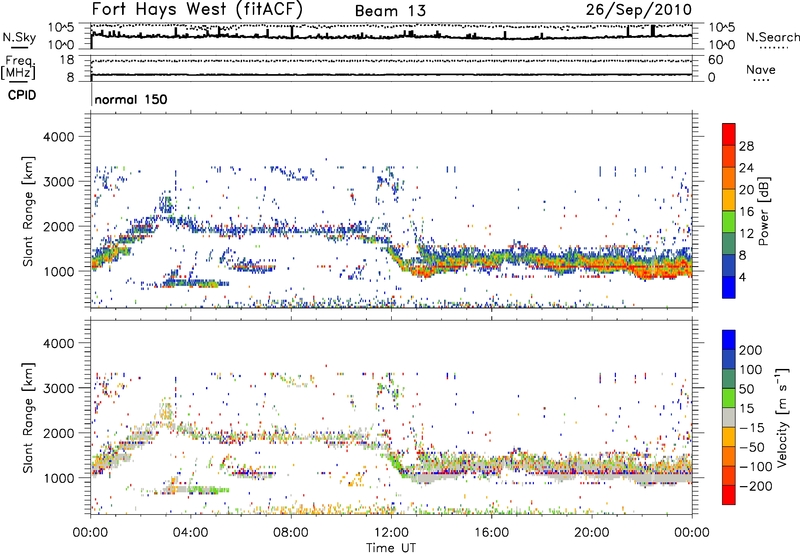Click power scale value '28'

pyautogui.click(x=746, y=146)
